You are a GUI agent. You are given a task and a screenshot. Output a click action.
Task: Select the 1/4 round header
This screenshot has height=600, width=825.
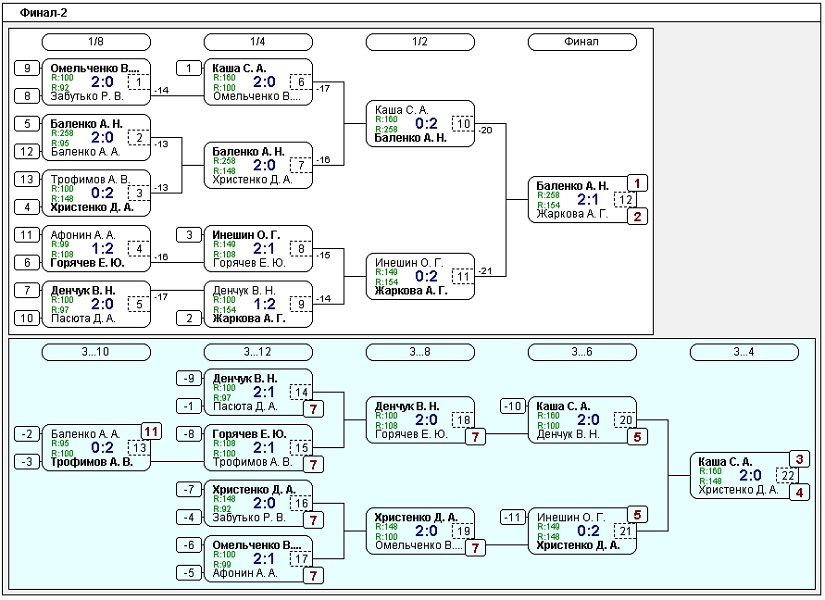(x=258, y=42)
